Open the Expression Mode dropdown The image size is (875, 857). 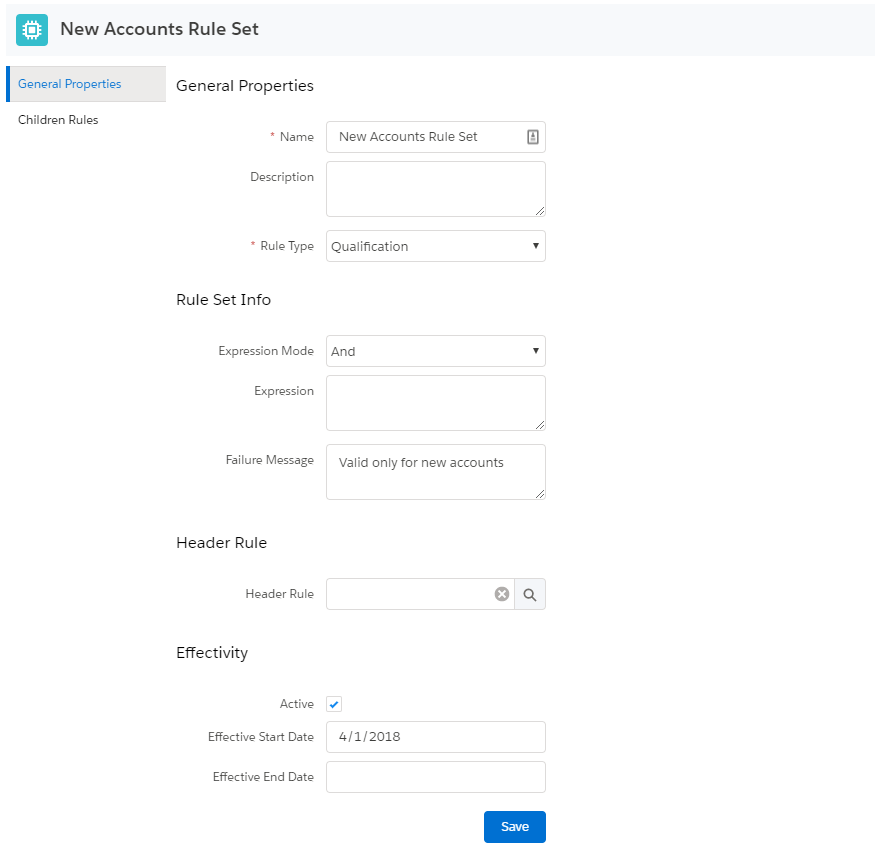(x=436, y=351)
